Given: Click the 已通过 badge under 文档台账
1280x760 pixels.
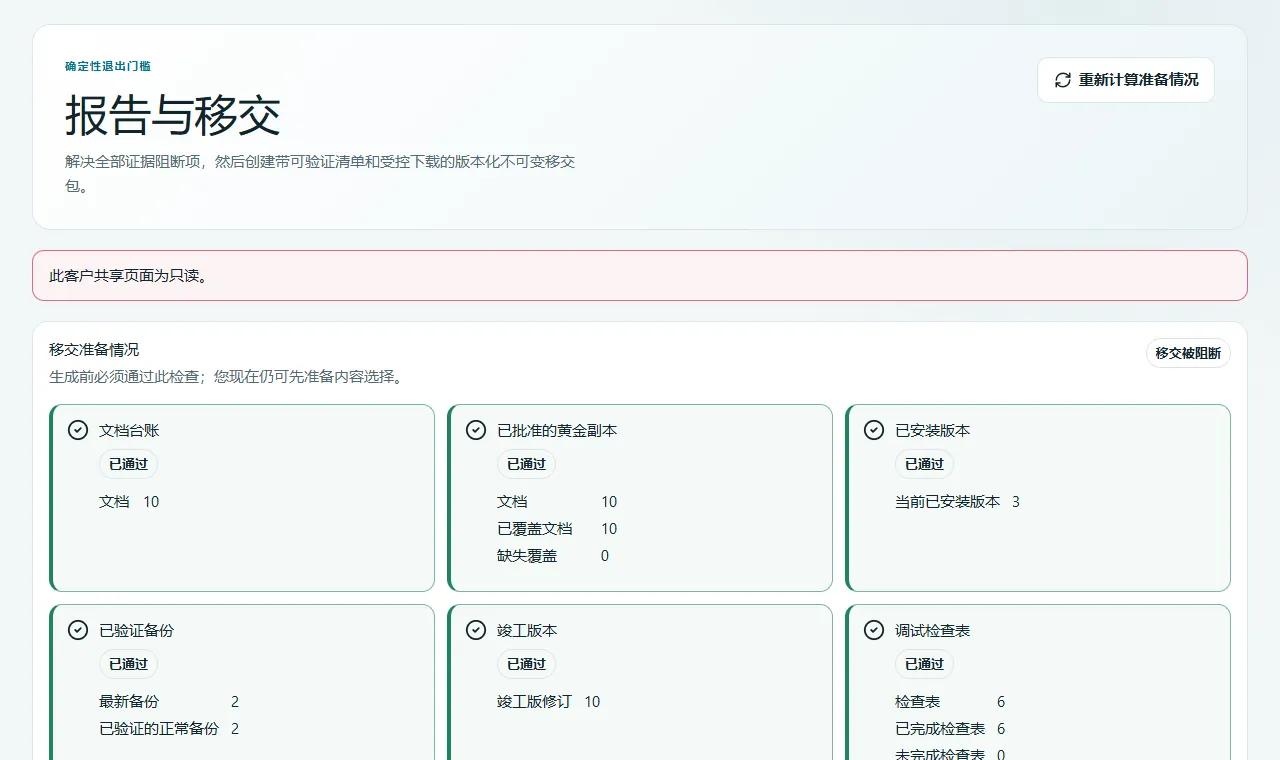Looking at the screenshot, I should click(x=128, y=464).
